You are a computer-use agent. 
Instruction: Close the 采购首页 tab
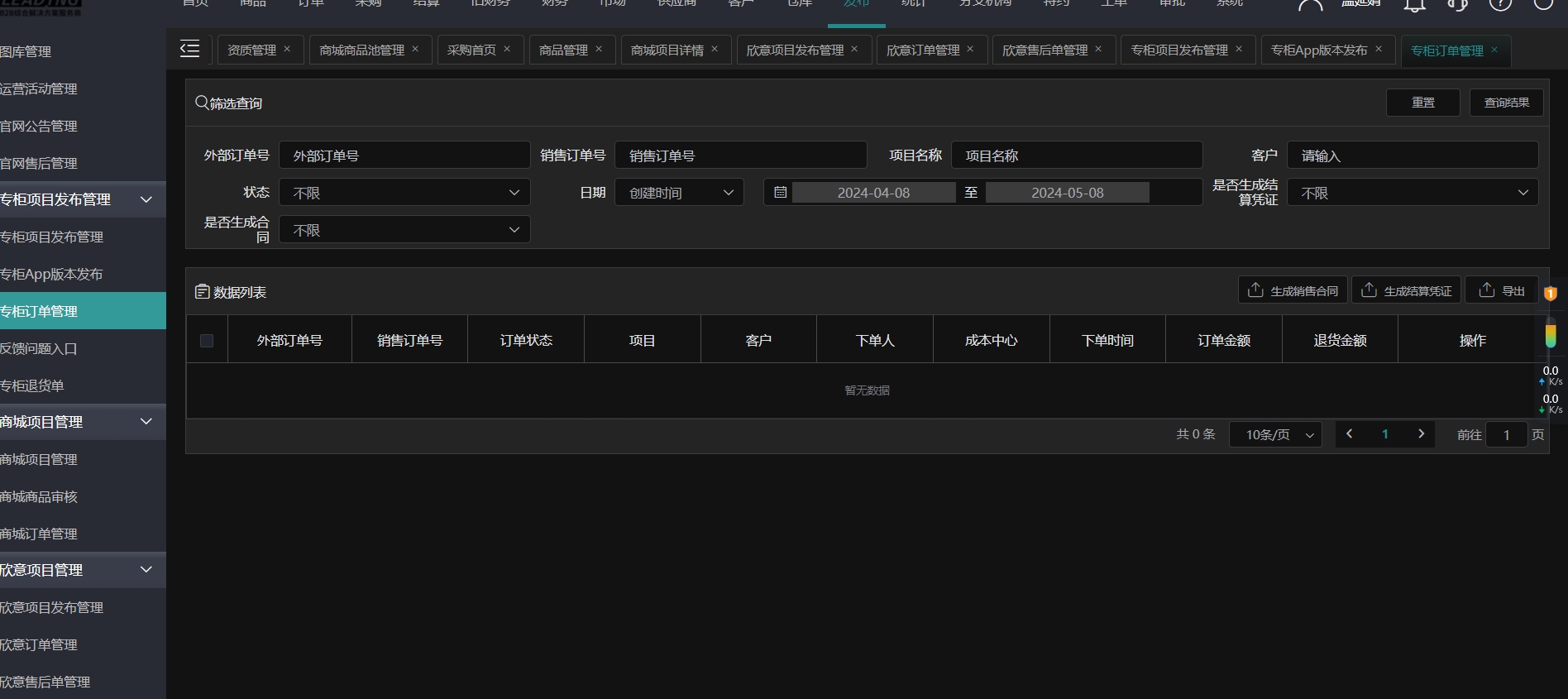tap(507, 50)
